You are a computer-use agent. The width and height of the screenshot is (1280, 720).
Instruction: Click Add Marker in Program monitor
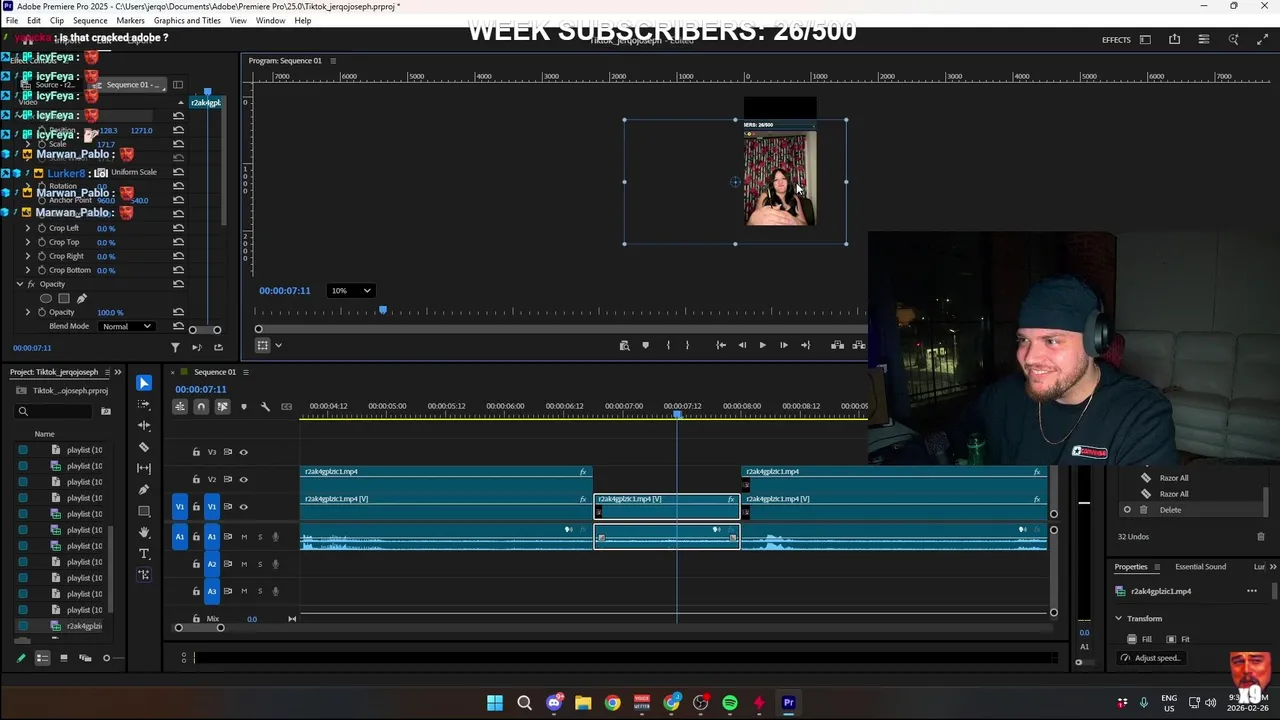[645, 345]
